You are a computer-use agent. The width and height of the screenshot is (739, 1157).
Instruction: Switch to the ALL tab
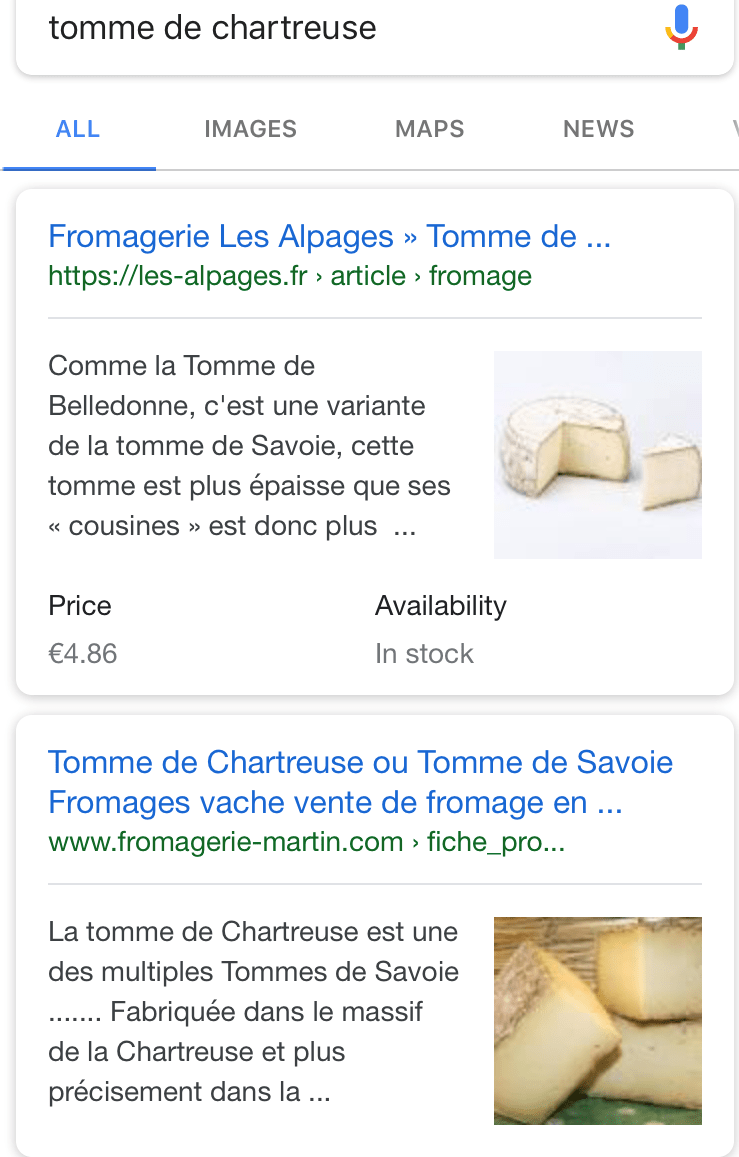pyautogui.click(x=78, y=129)
